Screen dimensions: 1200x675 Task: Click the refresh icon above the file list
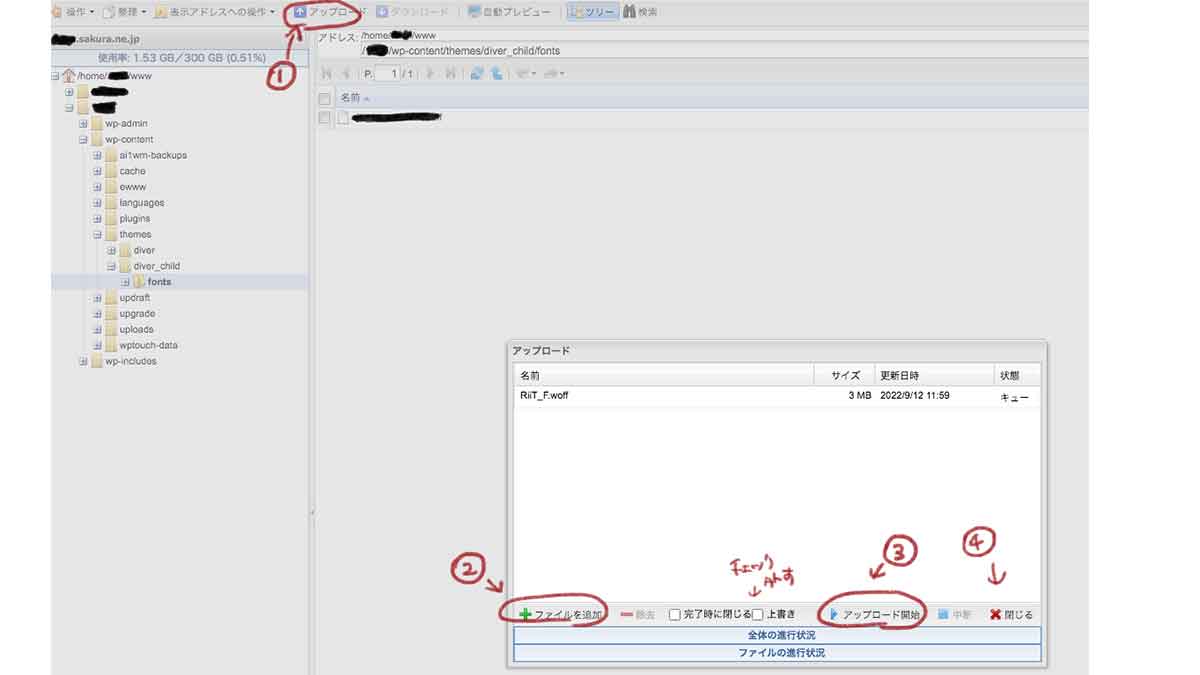[x=478, y=72]
